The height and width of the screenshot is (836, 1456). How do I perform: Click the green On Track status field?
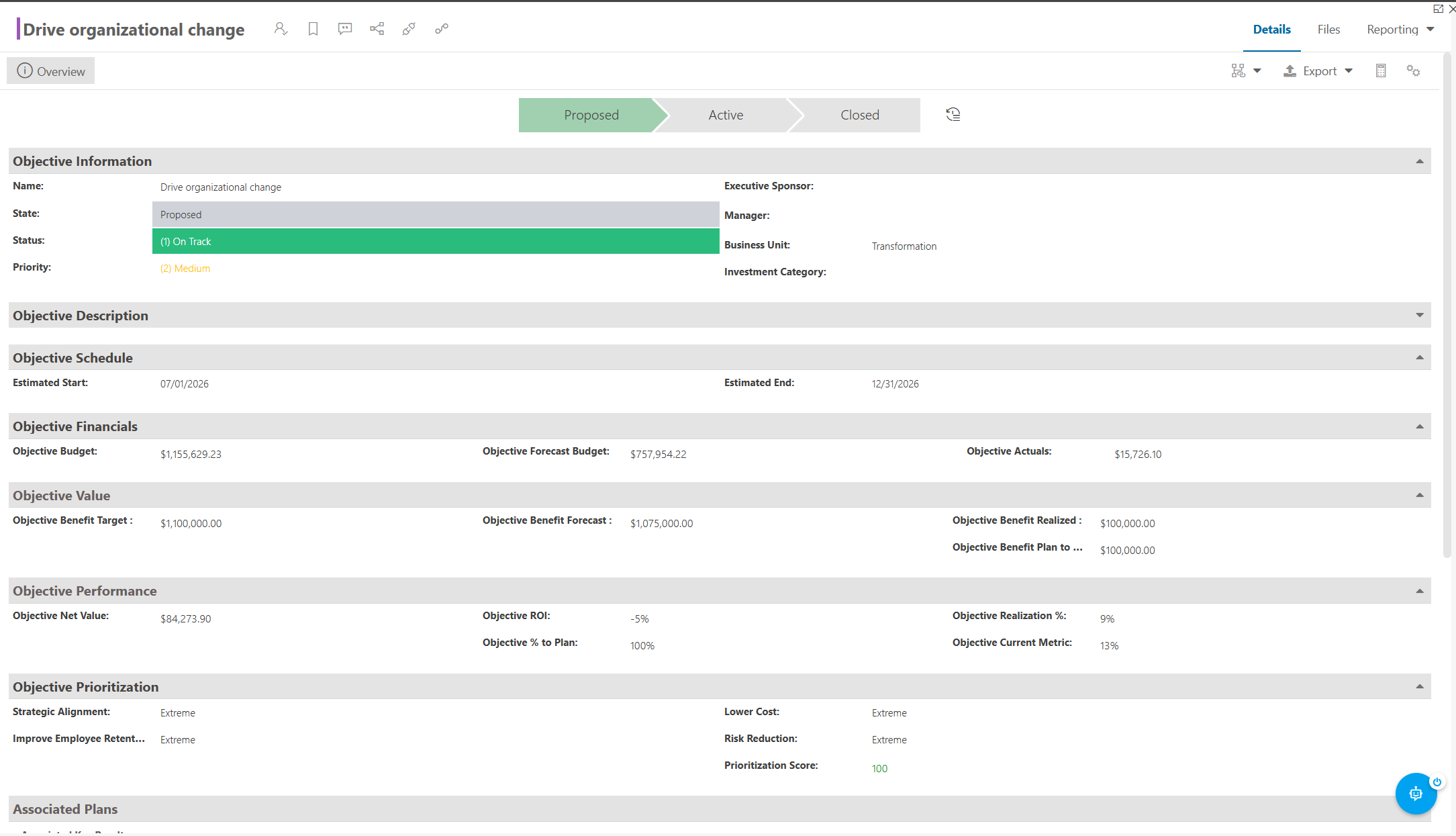(x=436, y=242)
